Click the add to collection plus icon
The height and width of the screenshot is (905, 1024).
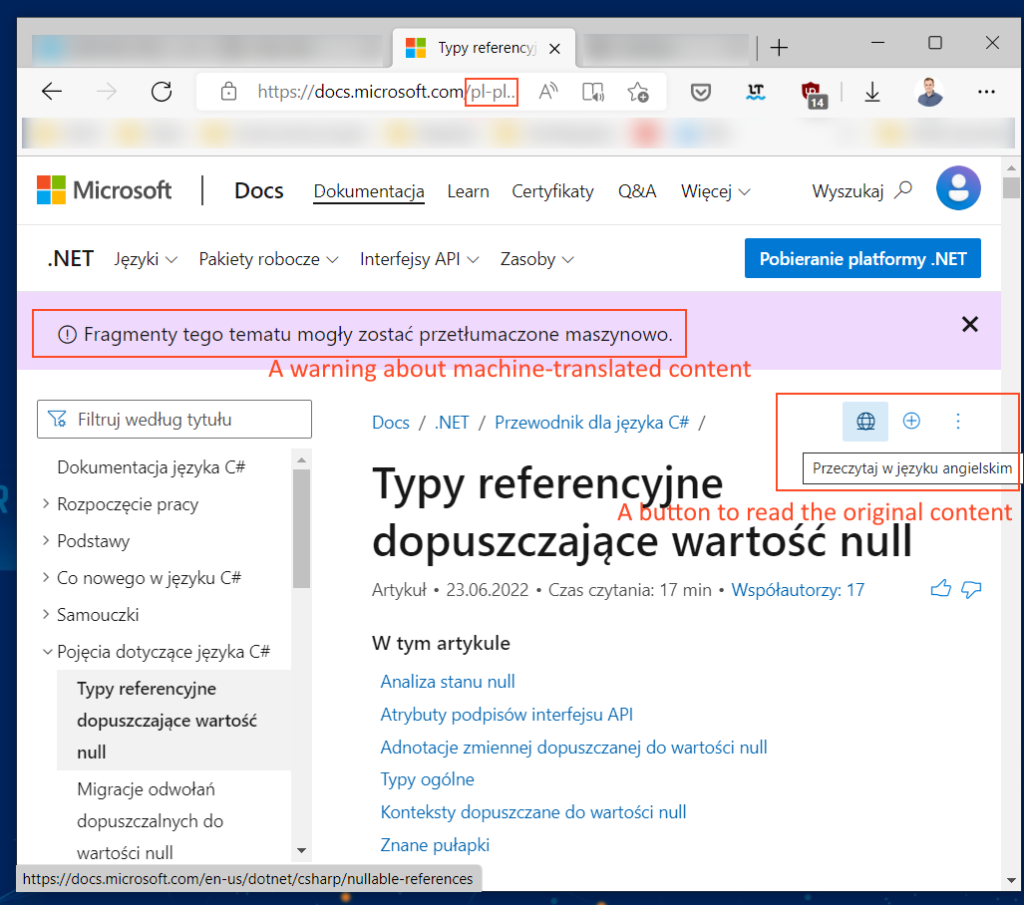911,421
